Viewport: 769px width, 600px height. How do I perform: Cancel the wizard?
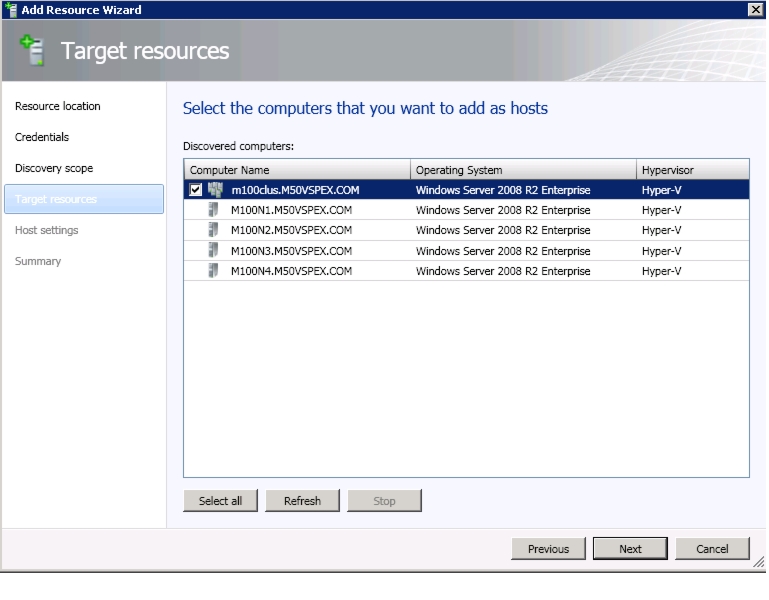point(712,548)
